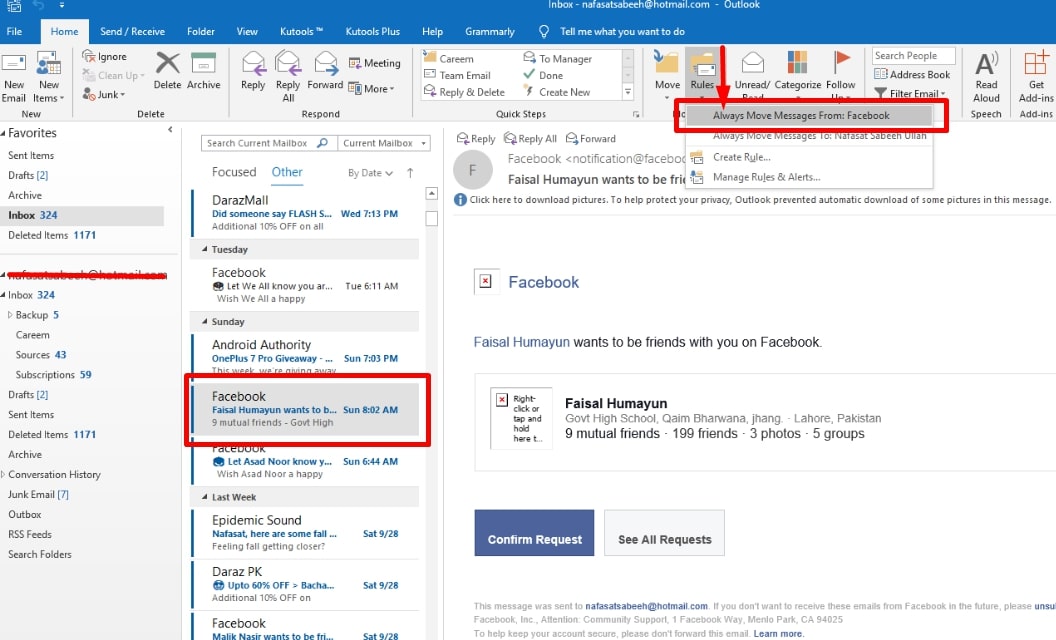This screenshot has width=1056, height=640.
Task: Click the New Email icon
Action: point(13,65)
